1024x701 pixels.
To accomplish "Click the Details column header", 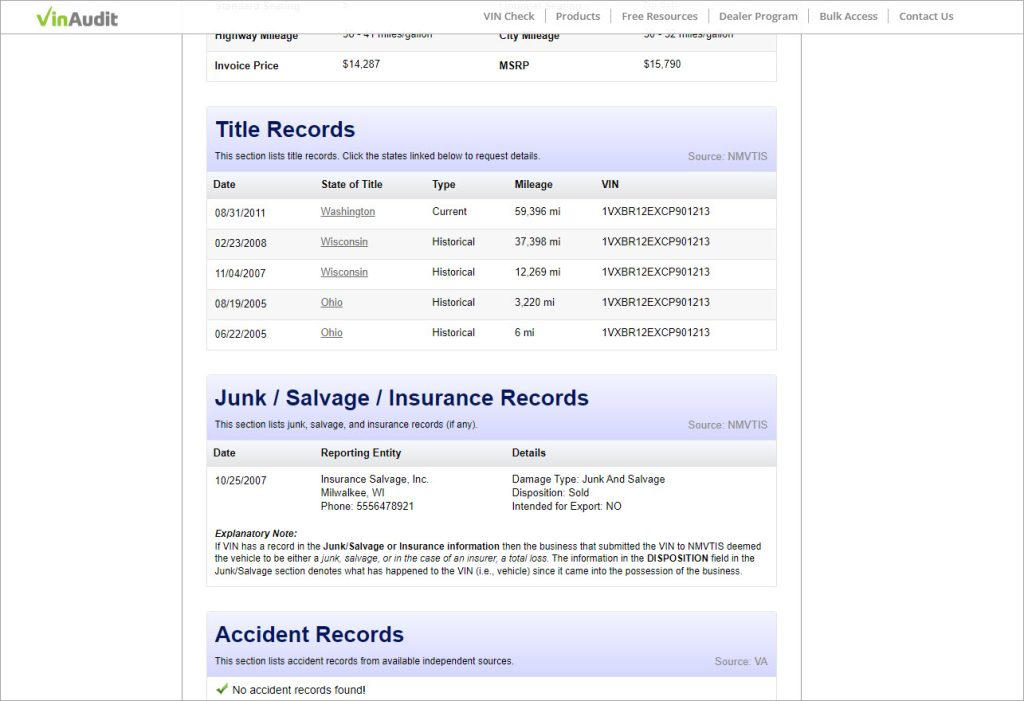I will click(x=529, y=453).
